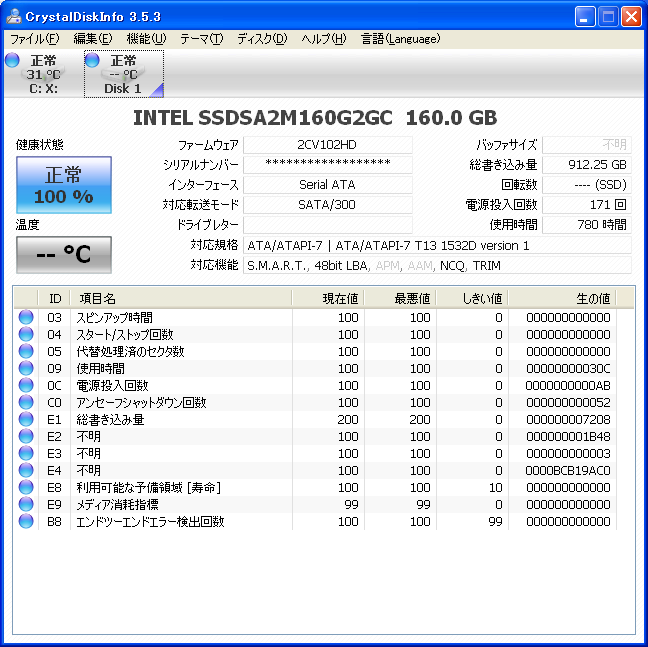648x647 pixels.
Task: Click the 現在値 column header
Action: pyautogui.click(x=328, y=298)
